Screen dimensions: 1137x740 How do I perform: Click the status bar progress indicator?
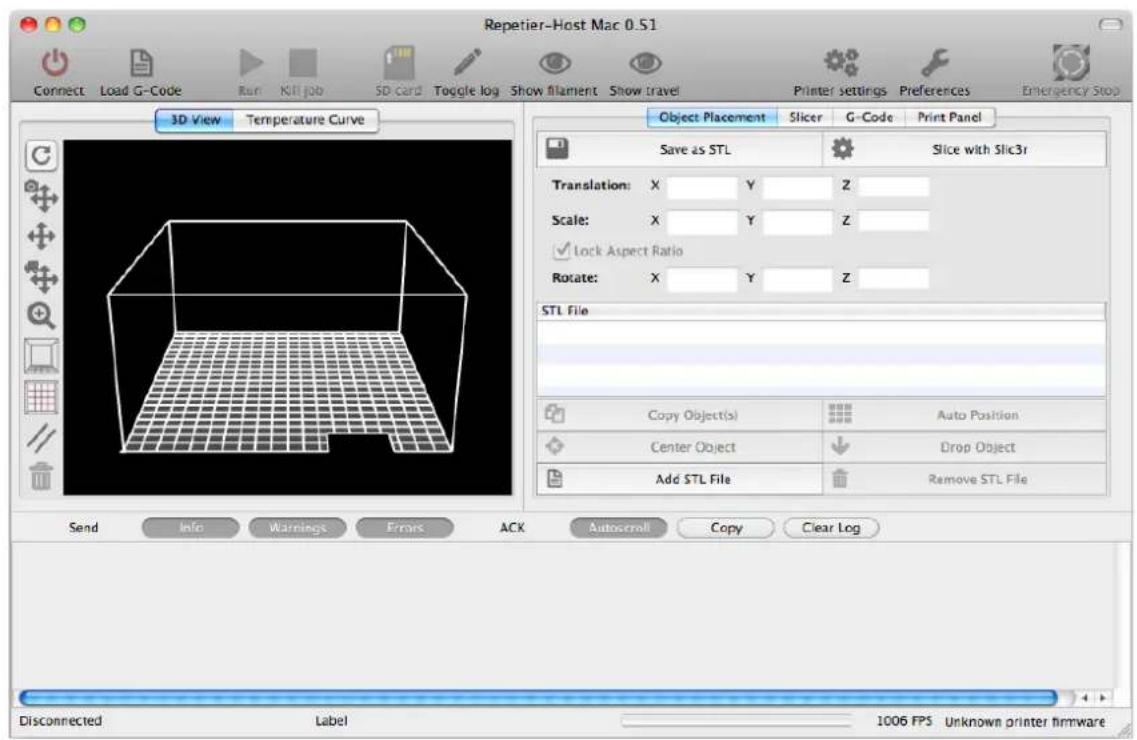737,721
